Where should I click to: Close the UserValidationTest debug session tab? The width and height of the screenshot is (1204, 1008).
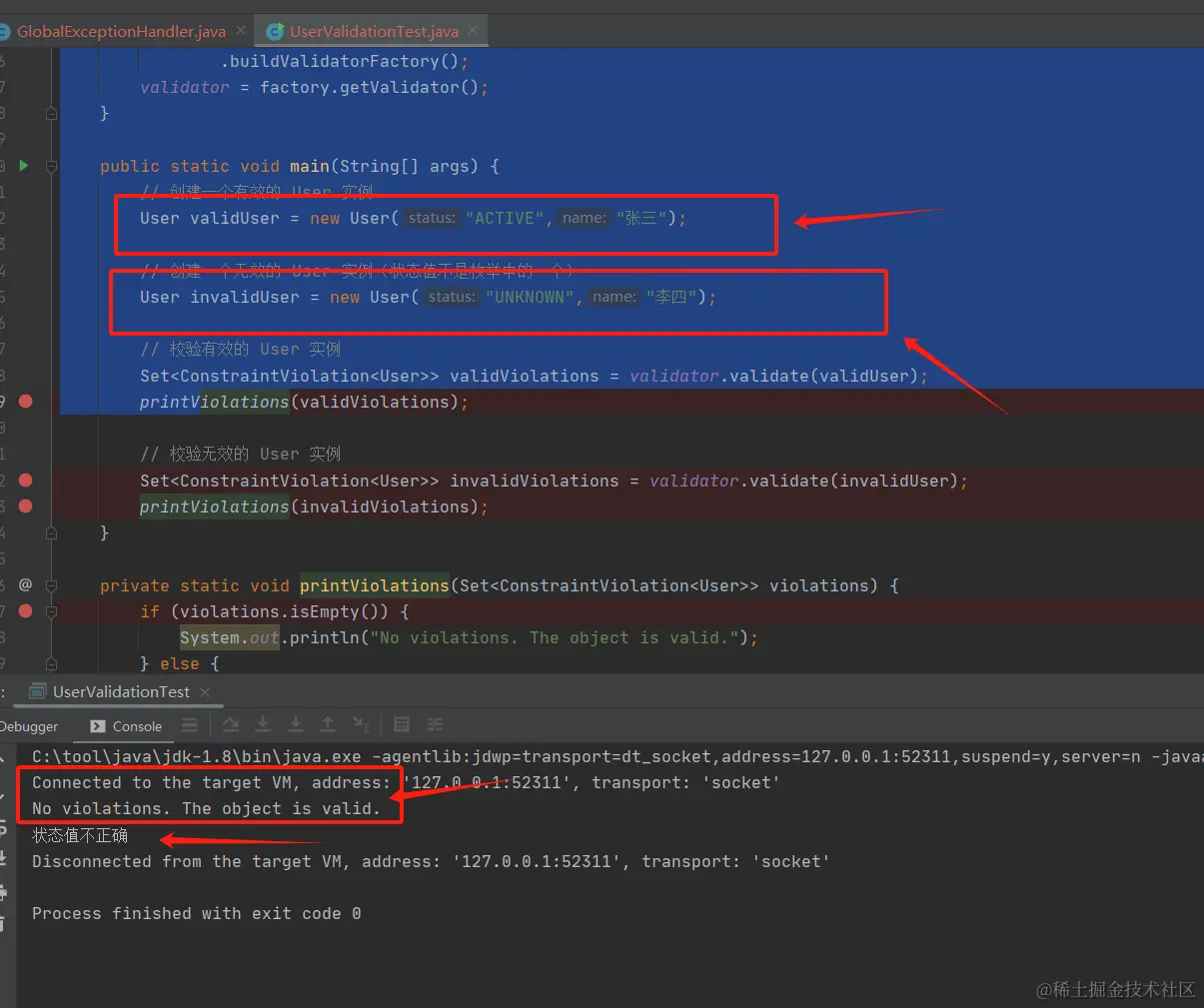coord(205,691)
